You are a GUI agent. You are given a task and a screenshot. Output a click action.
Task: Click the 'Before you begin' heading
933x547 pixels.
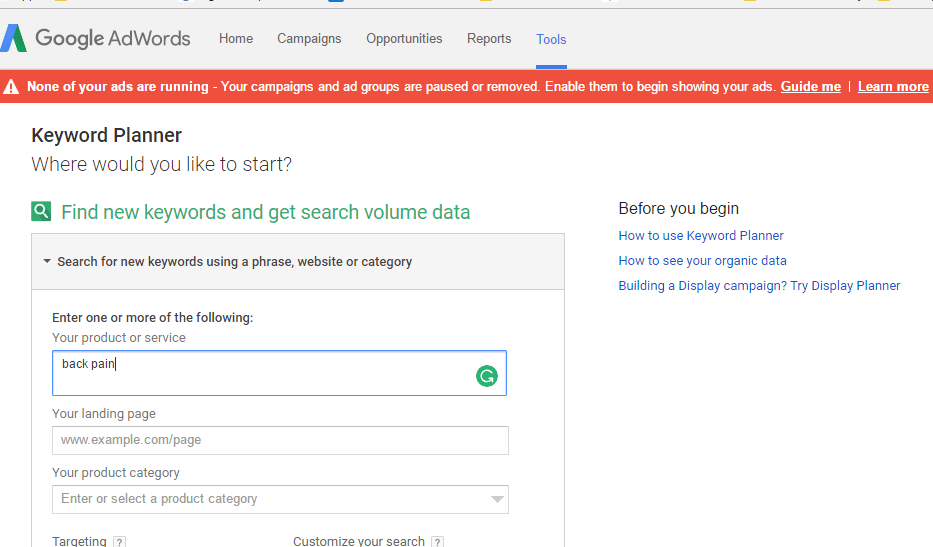pyautogui.click(x=678, y=208)
